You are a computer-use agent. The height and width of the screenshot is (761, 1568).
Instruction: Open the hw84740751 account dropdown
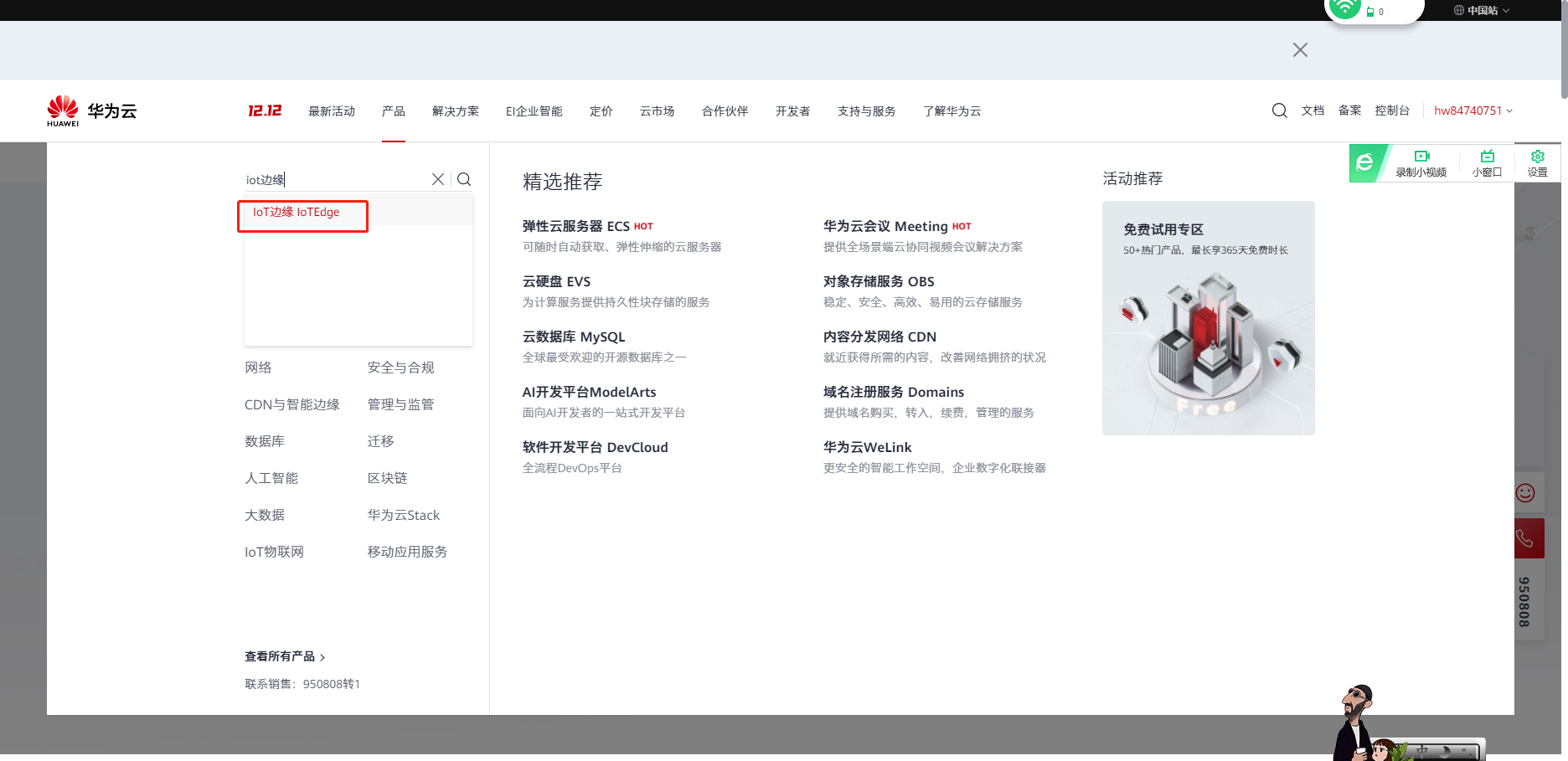(x=1473, y=111)
